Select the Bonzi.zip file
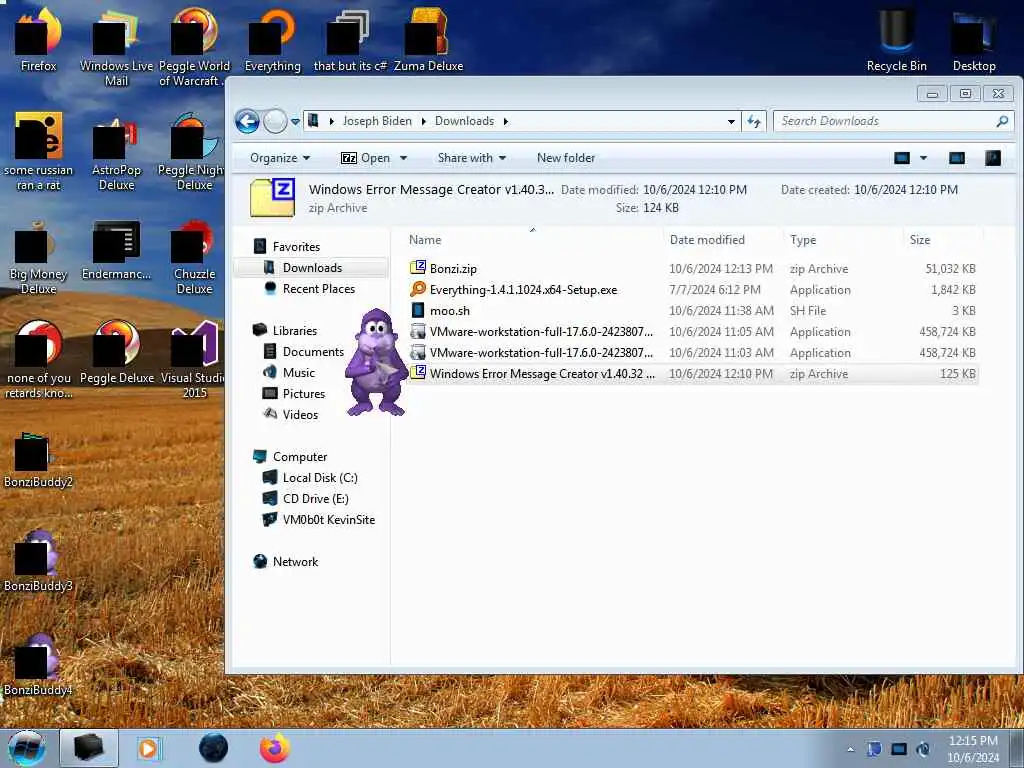Screen dimensions: 1024x768 click(693, 268)
